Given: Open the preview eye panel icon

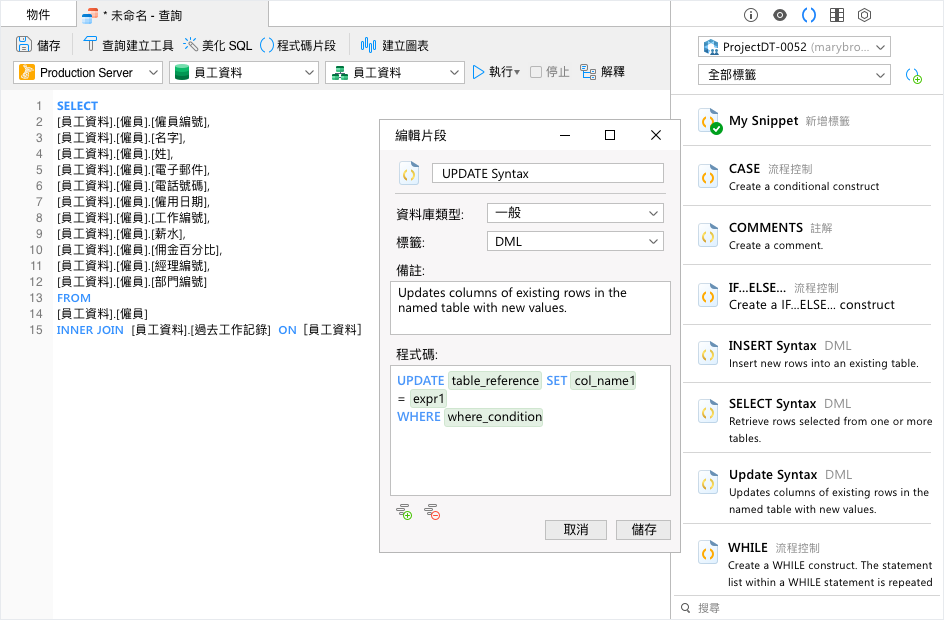Looking at the screenshot, I should point(780,15).
